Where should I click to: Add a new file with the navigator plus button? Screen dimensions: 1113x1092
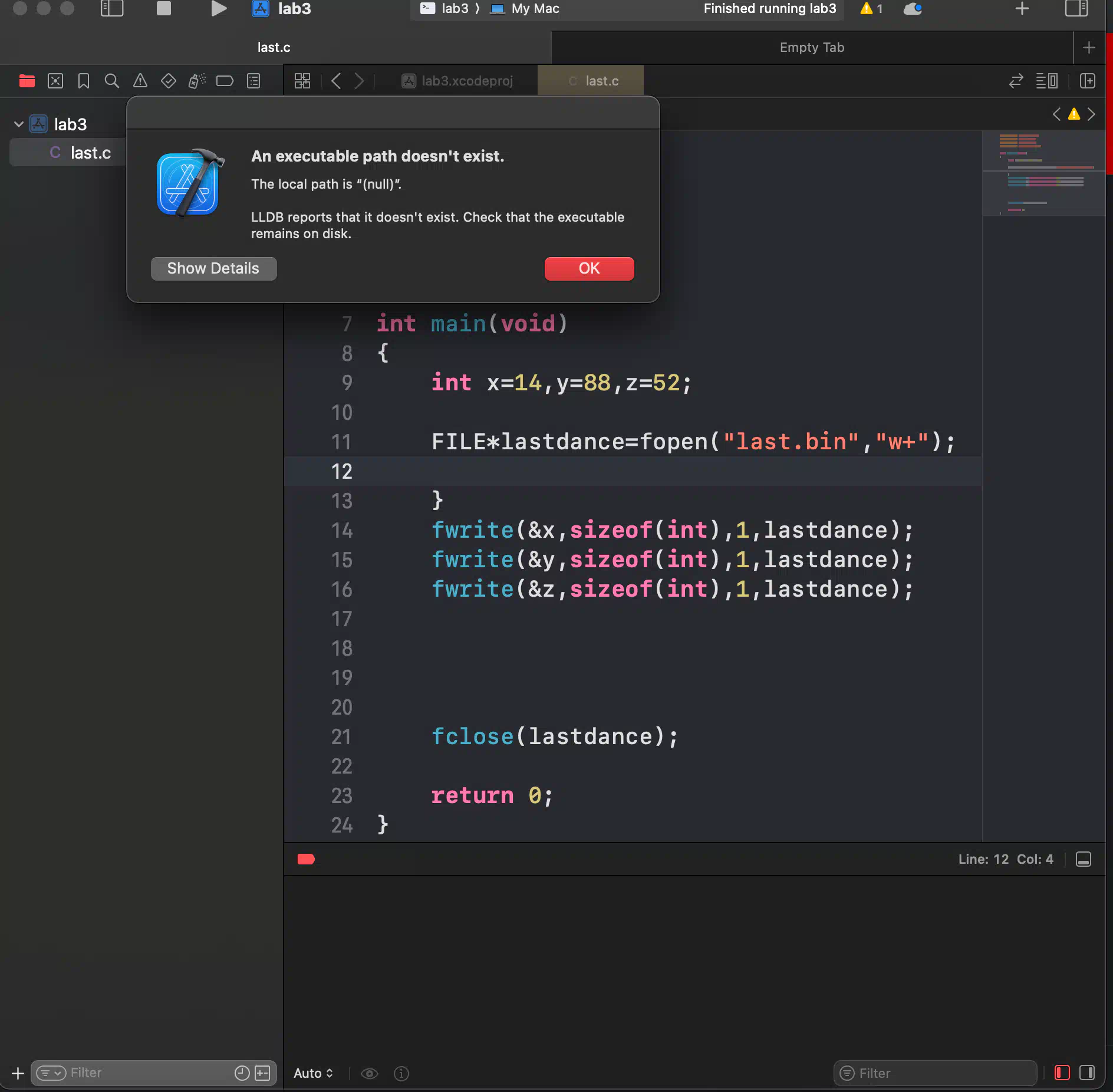pos(18,1073)
